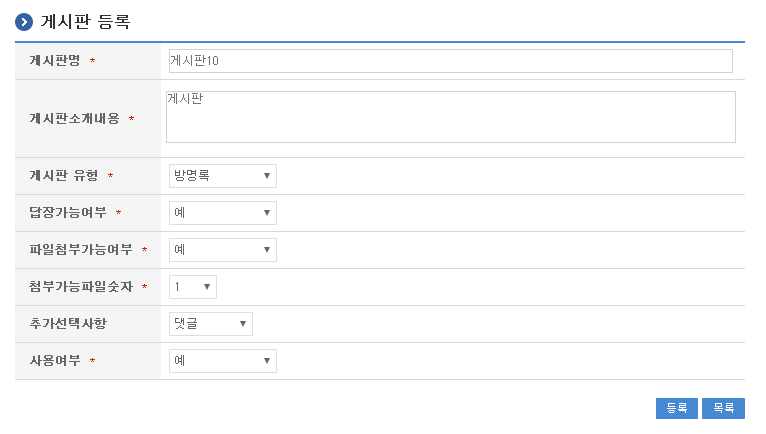Click the 답장가능여부 label
The image size is (766, 434).
tap(68, 213)
